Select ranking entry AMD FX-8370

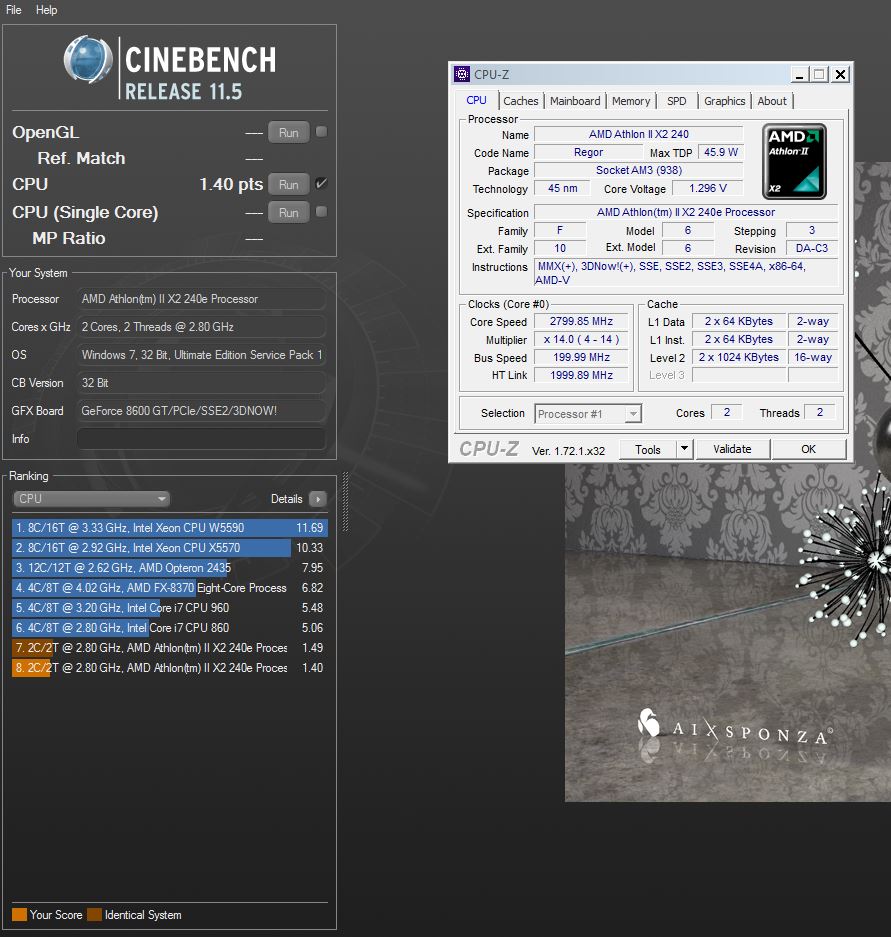coord(170,587)
